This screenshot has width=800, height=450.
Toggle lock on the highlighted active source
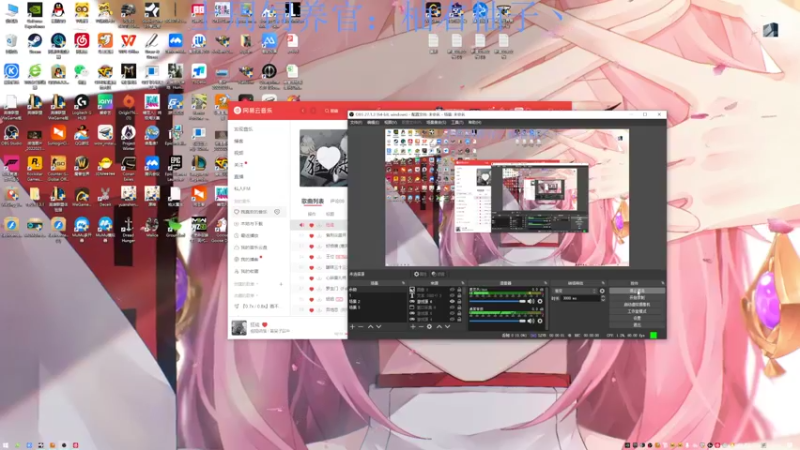[x=459, y=301]
